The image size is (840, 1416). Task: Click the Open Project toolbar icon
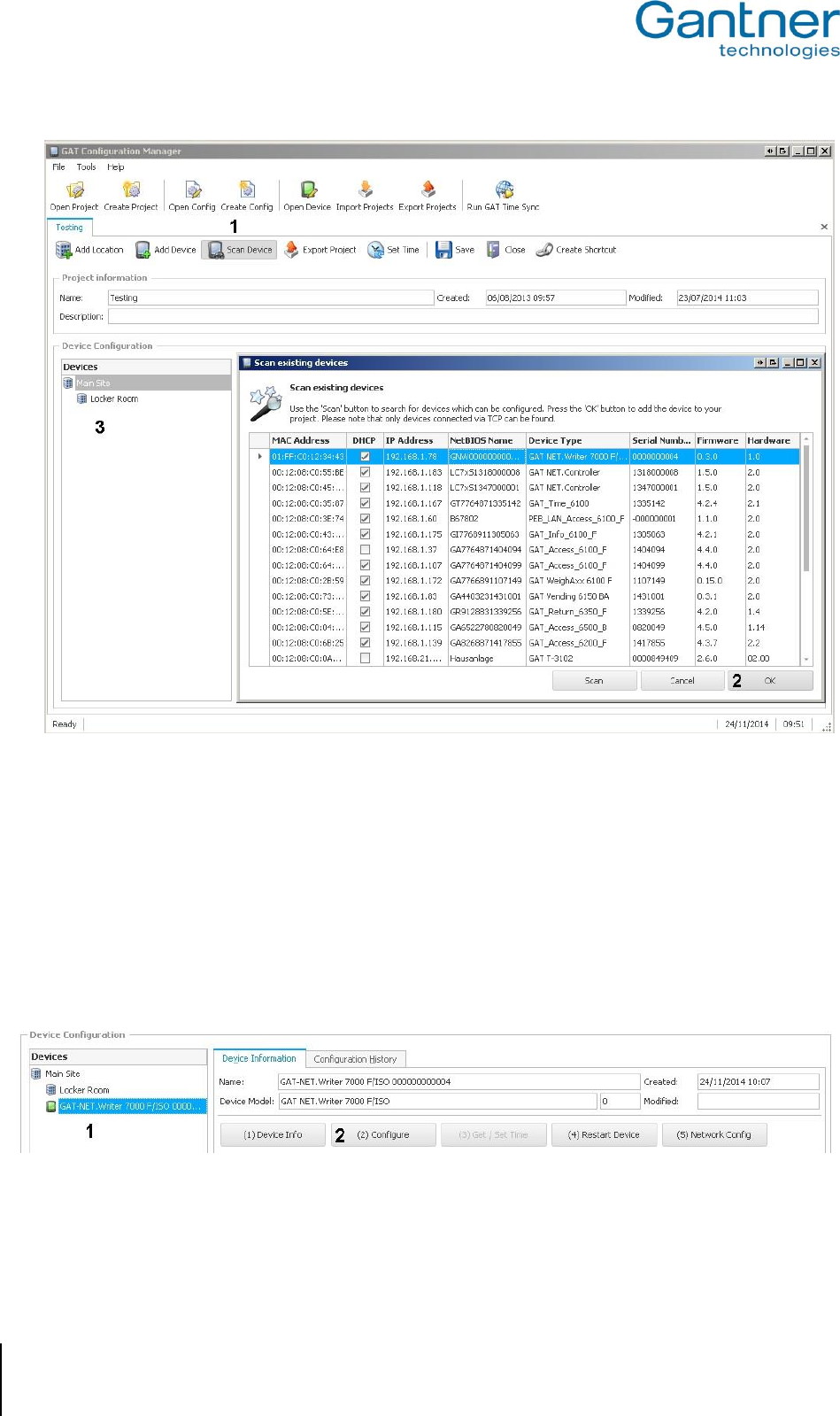(75, 190)
